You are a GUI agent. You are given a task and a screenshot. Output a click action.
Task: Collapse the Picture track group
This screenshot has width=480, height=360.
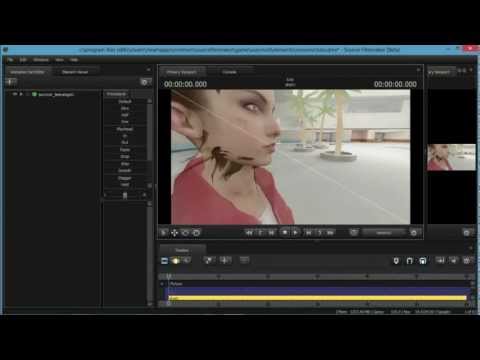coord(162,284)
